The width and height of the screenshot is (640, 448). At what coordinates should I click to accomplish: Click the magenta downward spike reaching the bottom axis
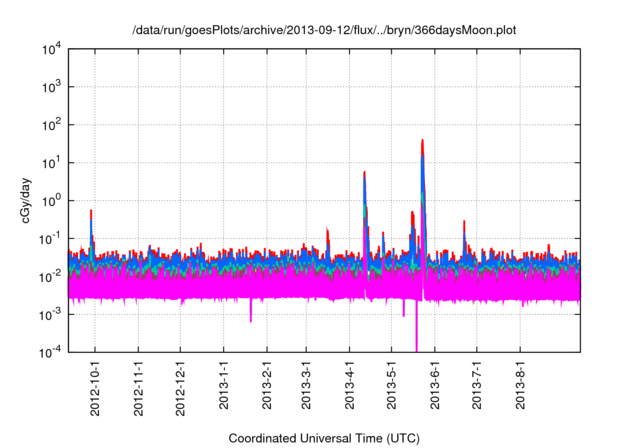pos(416,345)
